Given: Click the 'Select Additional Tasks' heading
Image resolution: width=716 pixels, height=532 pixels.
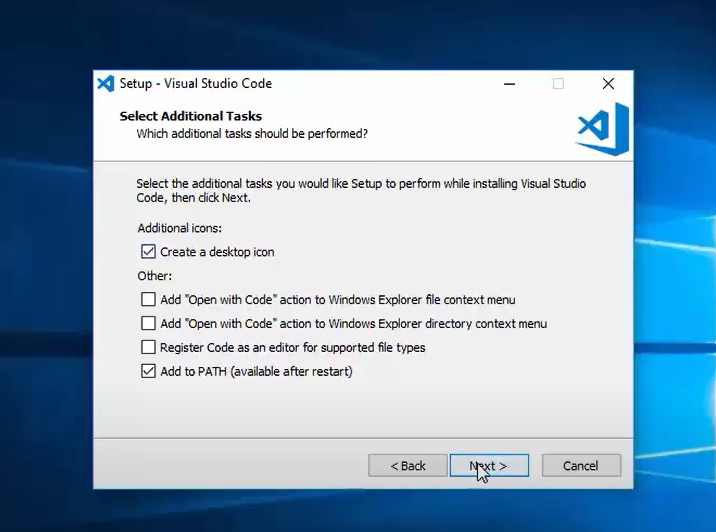Looking at the screenshot, I should 191,116.
